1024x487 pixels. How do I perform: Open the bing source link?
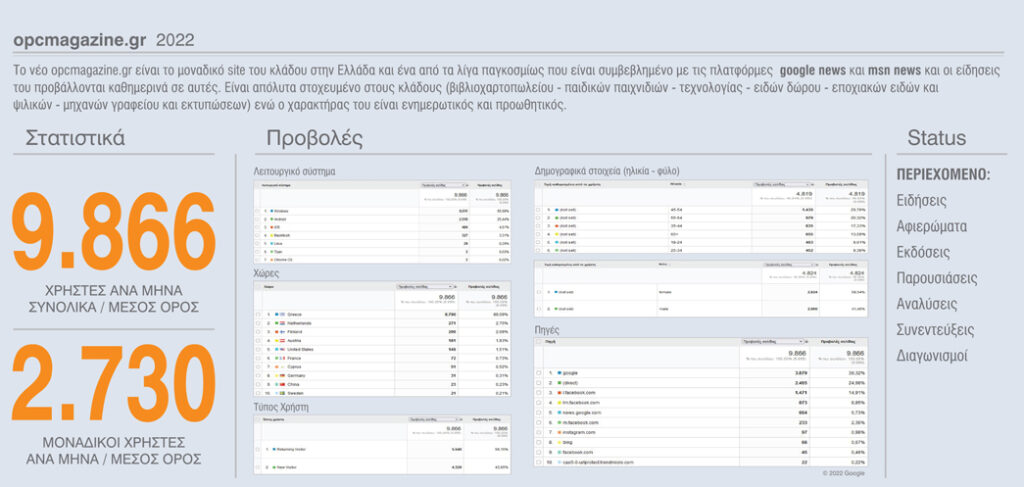[567, 443]
